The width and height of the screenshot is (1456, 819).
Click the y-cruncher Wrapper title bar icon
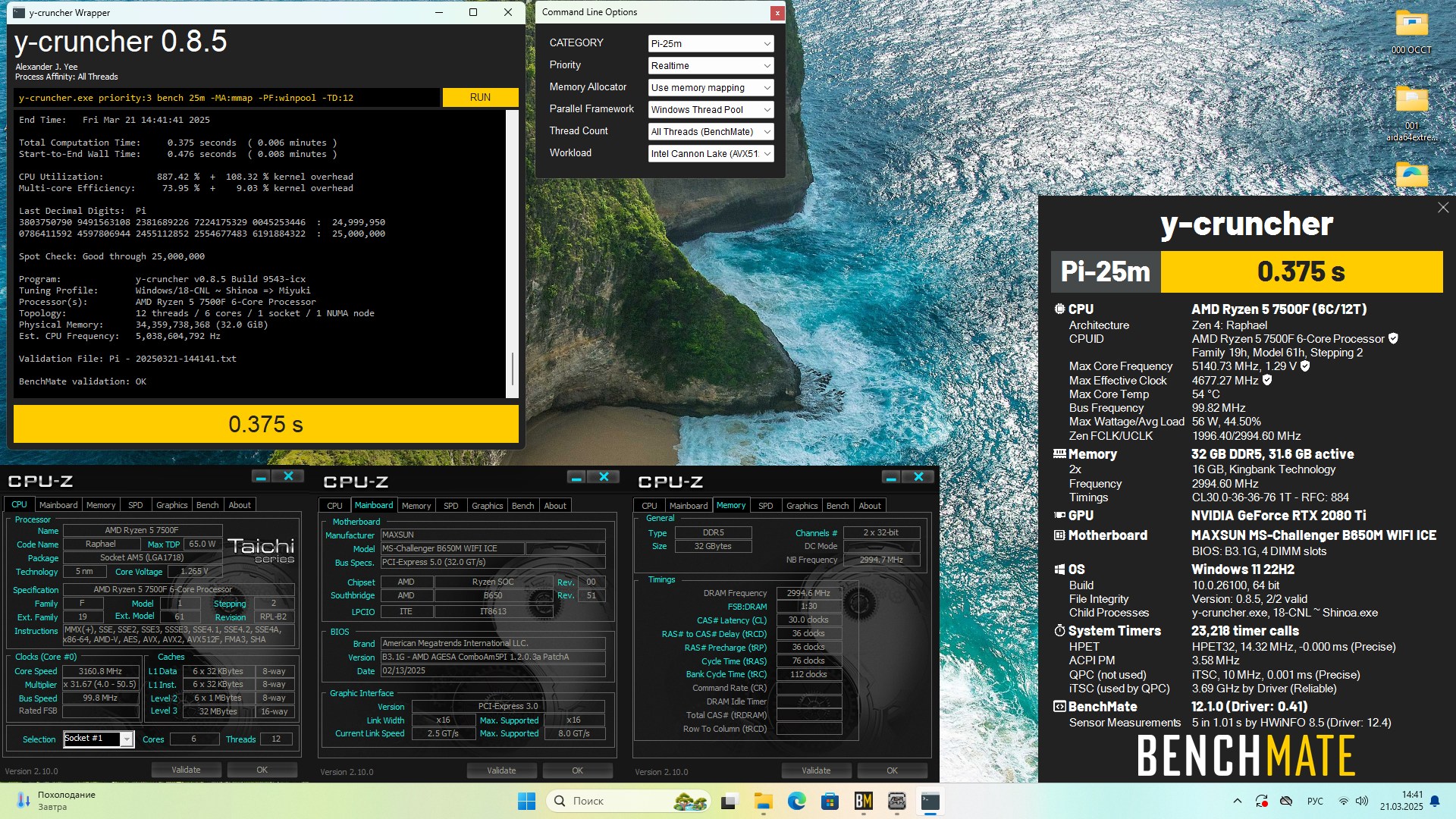19,12
